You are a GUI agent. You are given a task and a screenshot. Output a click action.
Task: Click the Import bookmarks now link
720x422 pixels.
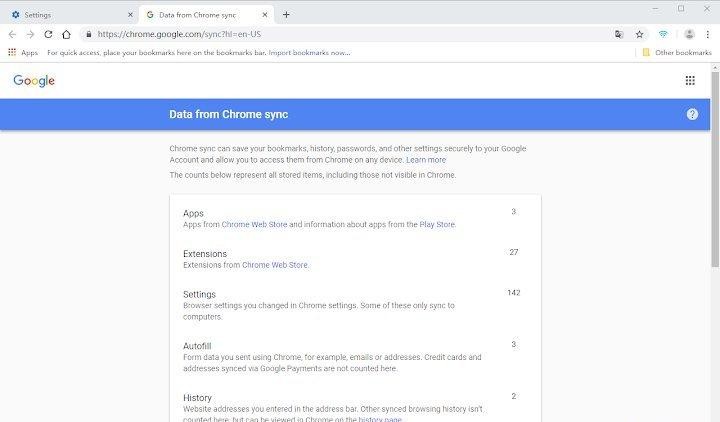click(310, 52)
